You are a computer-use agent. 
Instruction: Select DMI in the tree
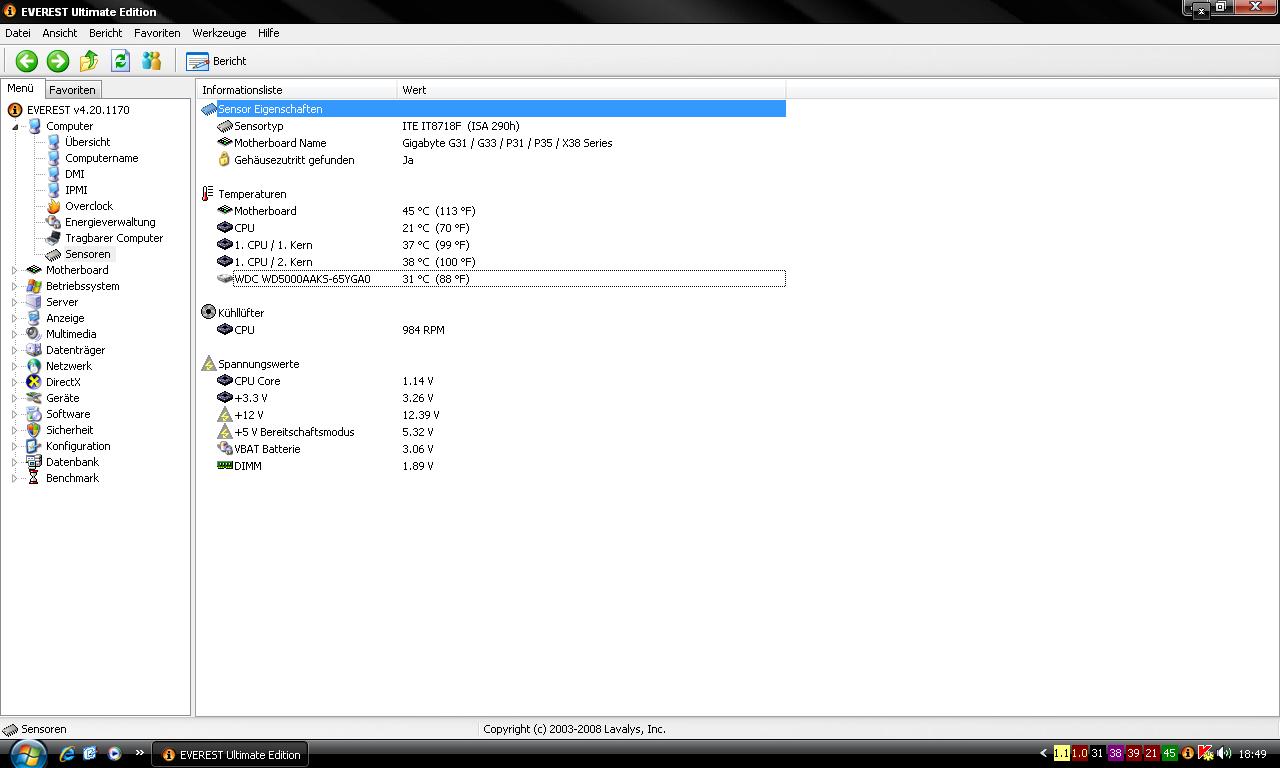[x=74, y=174]
